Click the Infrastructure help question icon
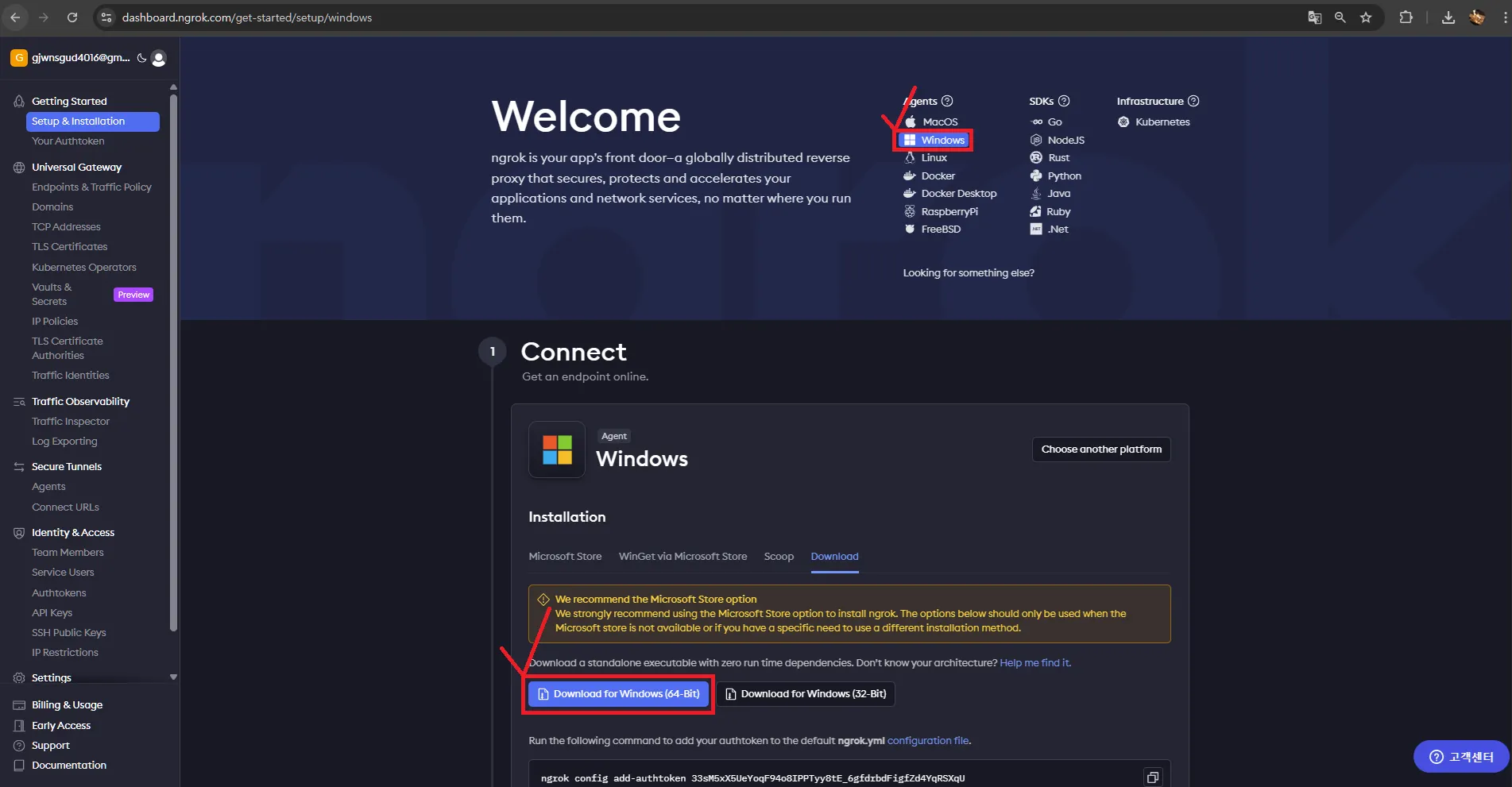This screenshot has height=787, width=1512. coord(1193,101)
